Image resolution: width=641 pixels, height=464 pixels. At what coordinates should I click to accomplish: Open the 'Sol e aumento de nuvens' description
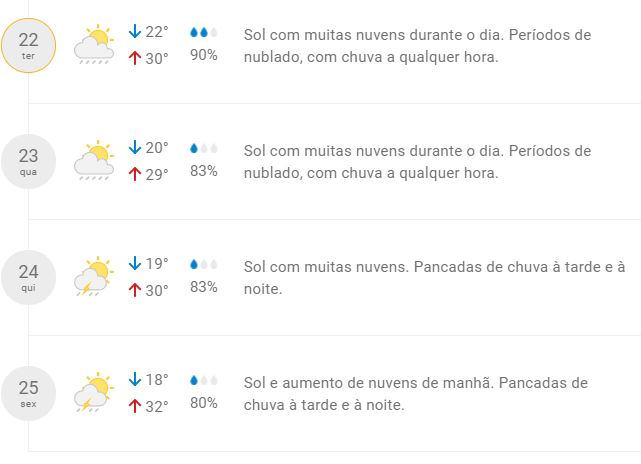point(415,393)
